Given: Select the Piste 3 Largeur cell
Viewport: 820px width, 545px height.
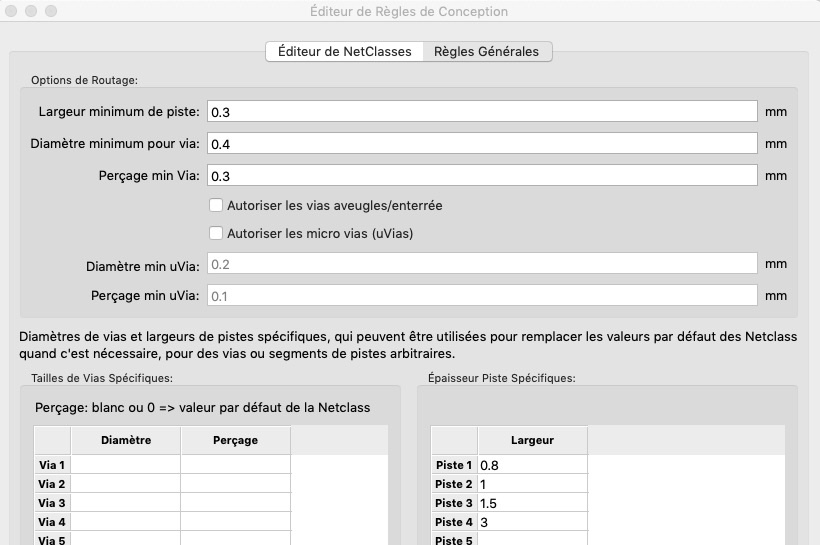Looking at the screenshot, I should (x=532, y=503).
